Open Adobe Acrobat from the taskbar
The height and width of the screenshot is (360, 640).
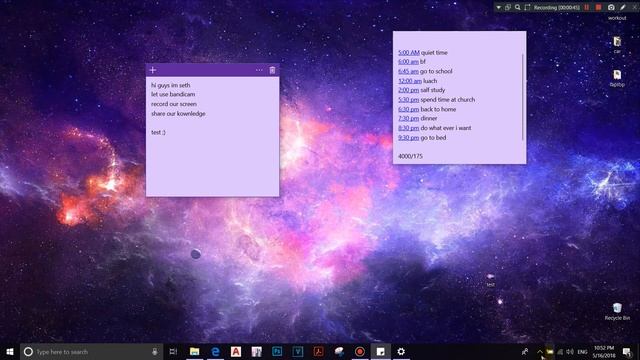click(x=318, y=351)
